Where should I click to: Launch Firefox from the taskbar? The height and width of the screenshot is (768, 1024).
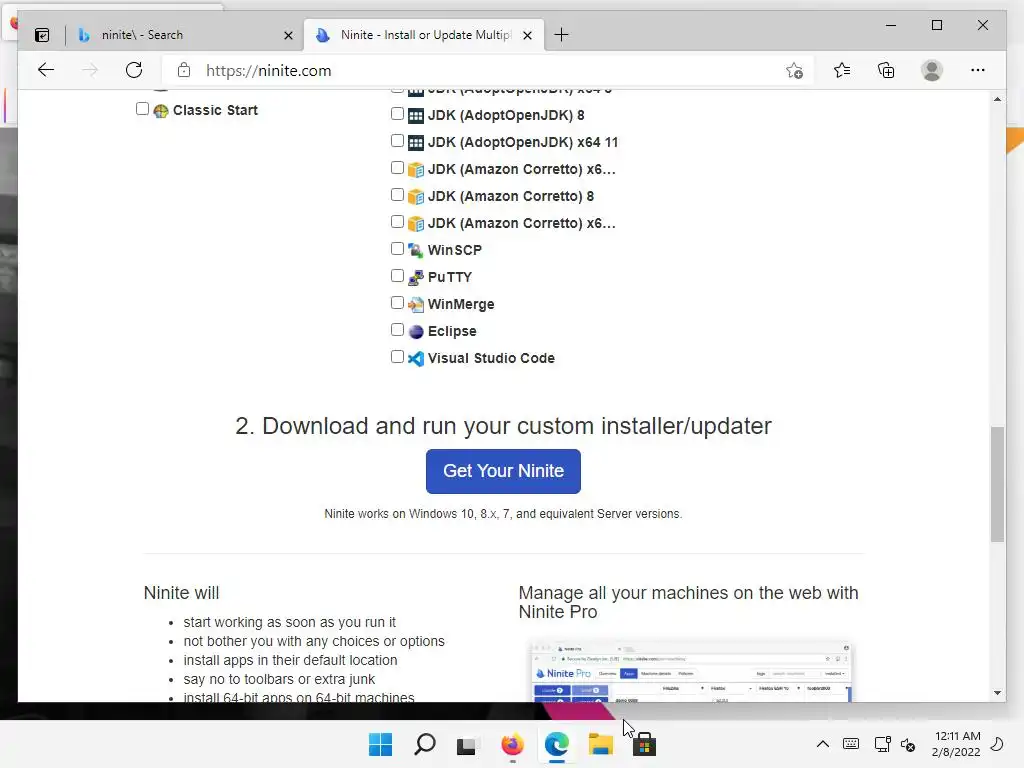(513, 744)
